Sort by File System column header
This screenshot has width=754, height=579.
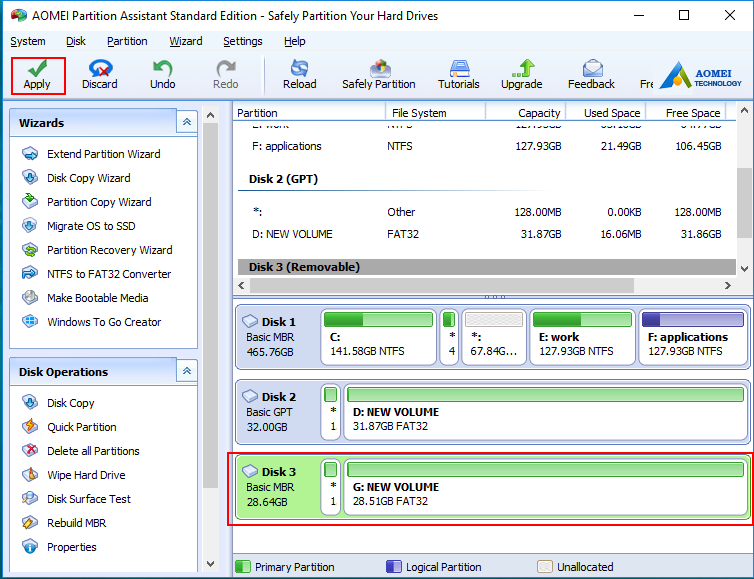[x=436, y=113]
